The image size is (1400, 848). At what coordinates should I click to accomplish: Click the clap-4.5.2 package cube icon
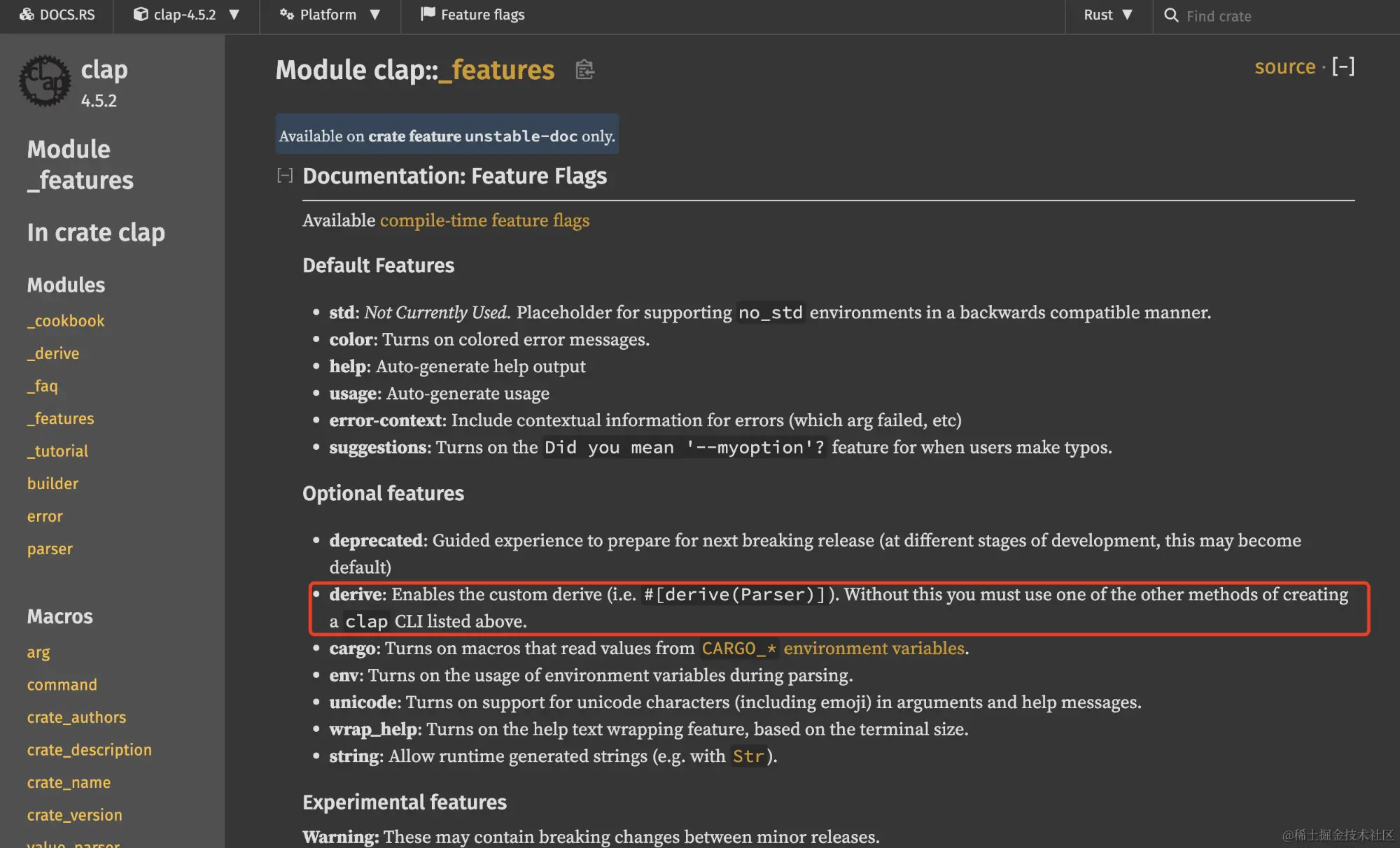(141, 15)
